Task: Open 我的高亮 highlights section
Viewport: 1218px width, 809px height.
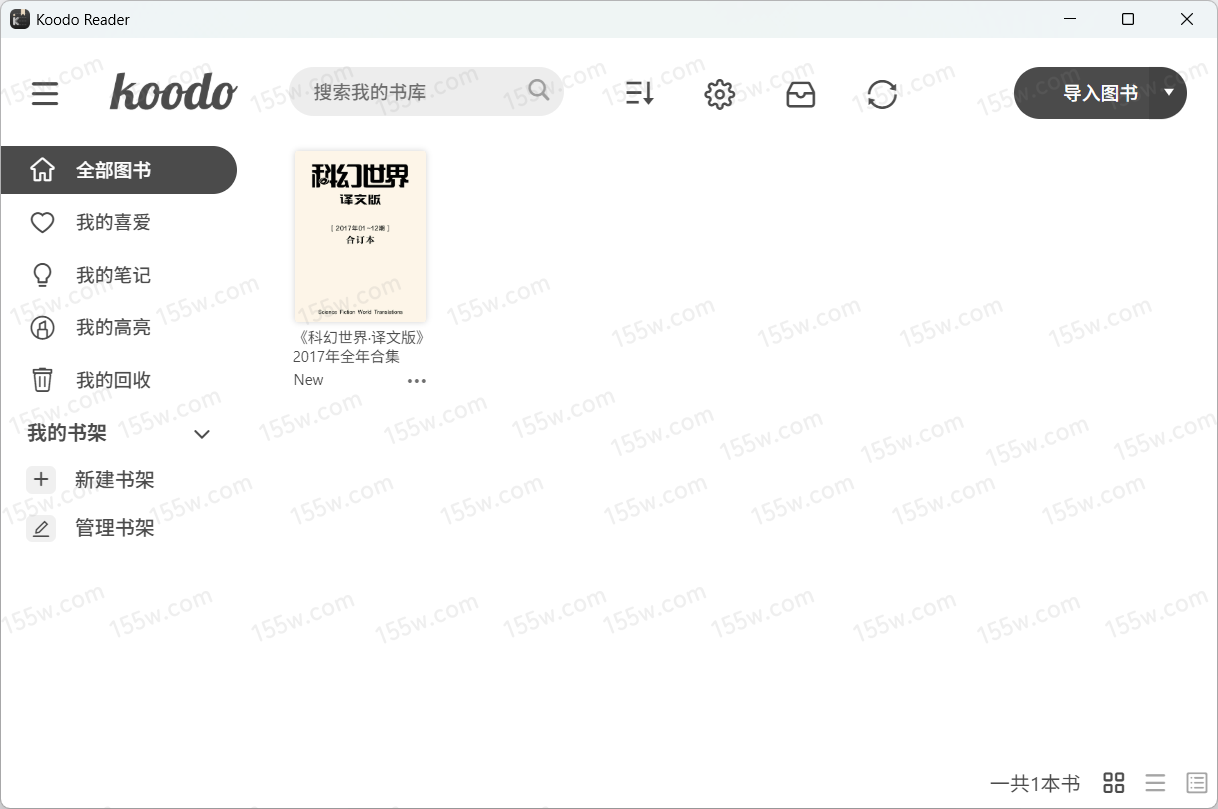Action: coord(113,328)
